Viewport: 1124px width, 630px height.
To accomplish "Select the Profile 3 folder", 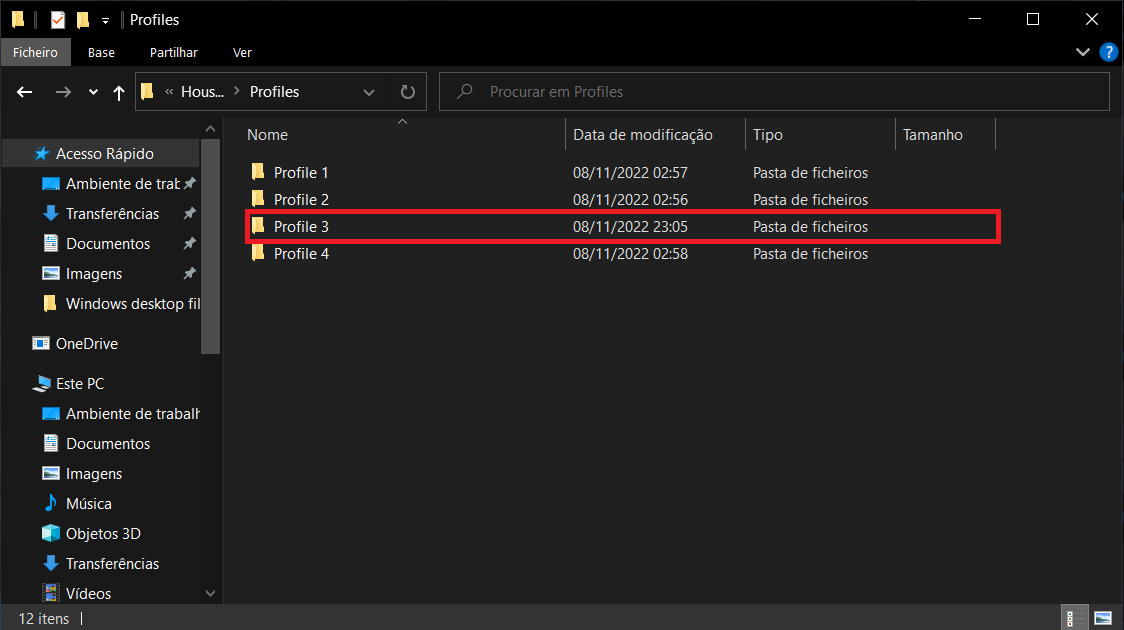I will click(301, 227).
